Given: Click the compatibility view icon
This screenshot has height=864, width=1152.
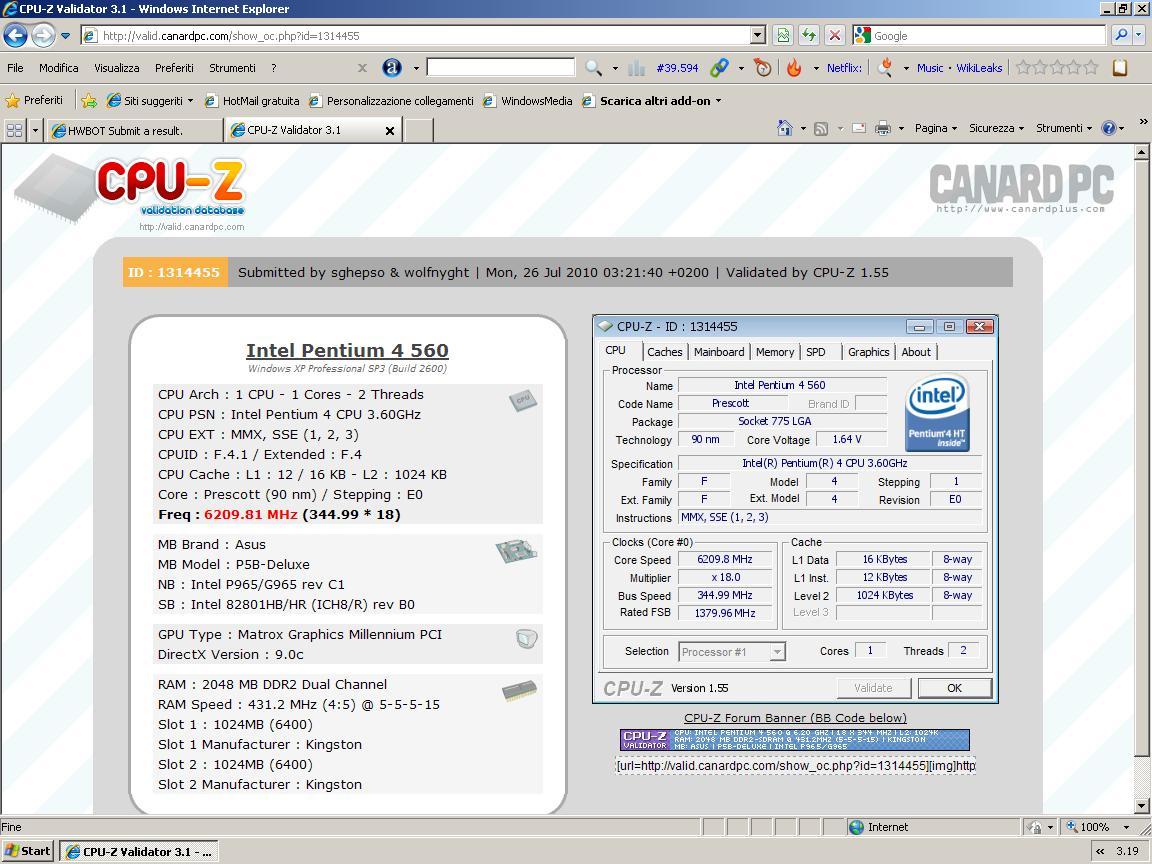Looking at the screenshot, I should (783, 35).
